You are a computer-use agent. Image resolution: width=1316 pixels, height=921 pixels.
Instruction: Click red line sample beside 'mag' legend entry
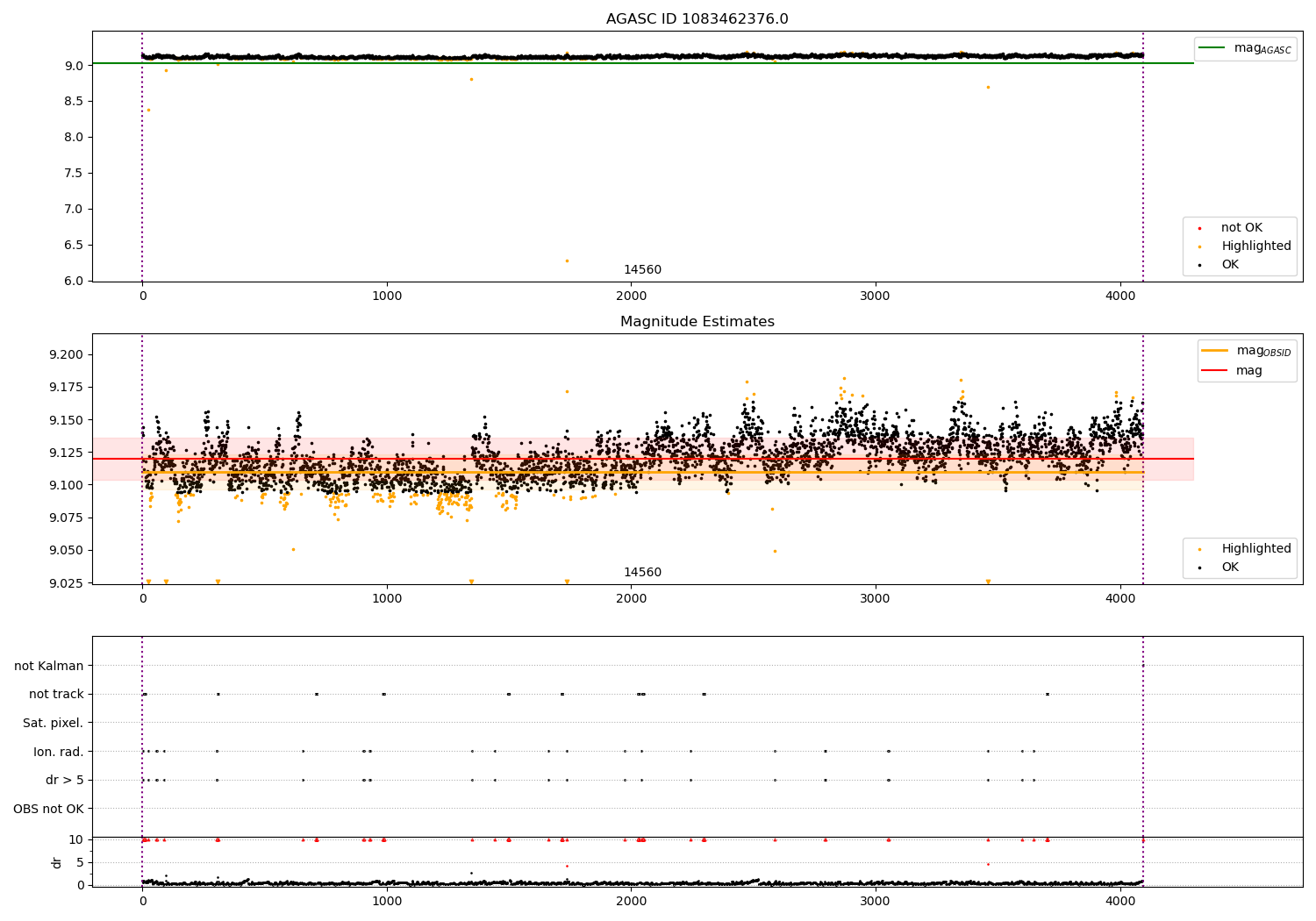pyautogui.click(x=1214, y=371)
